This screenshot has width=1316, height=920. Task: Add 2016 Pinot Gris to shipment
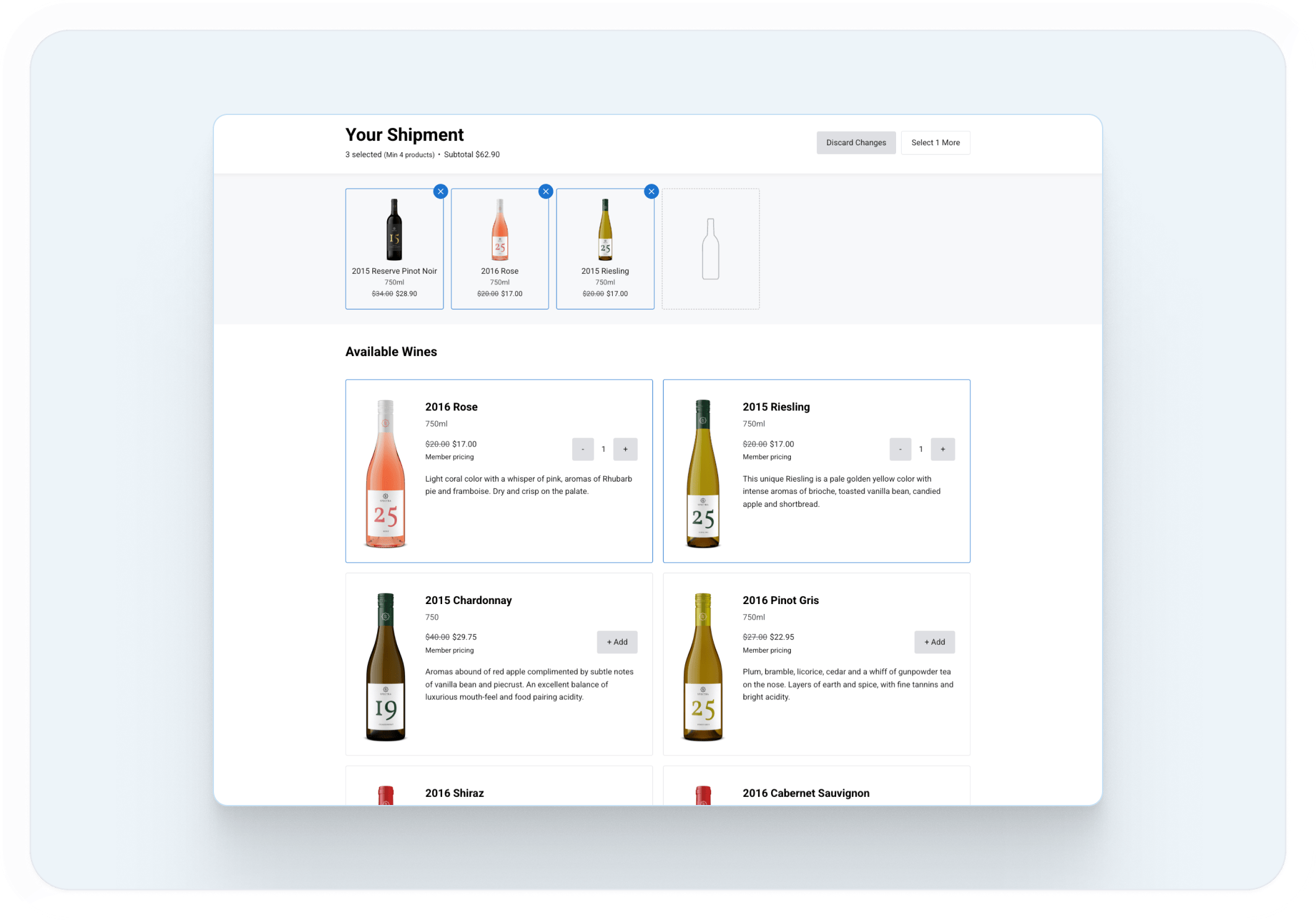click(934, 642)
